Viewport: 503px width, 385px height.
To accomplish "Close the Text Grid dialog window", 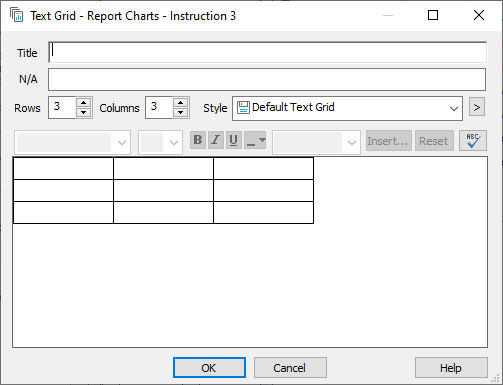I will (x=479, y=15).
